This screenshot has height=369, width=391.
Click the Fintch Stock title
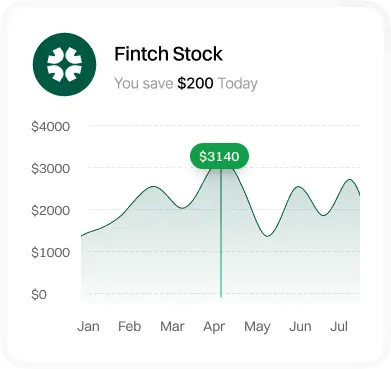click(x=168, y=54)
